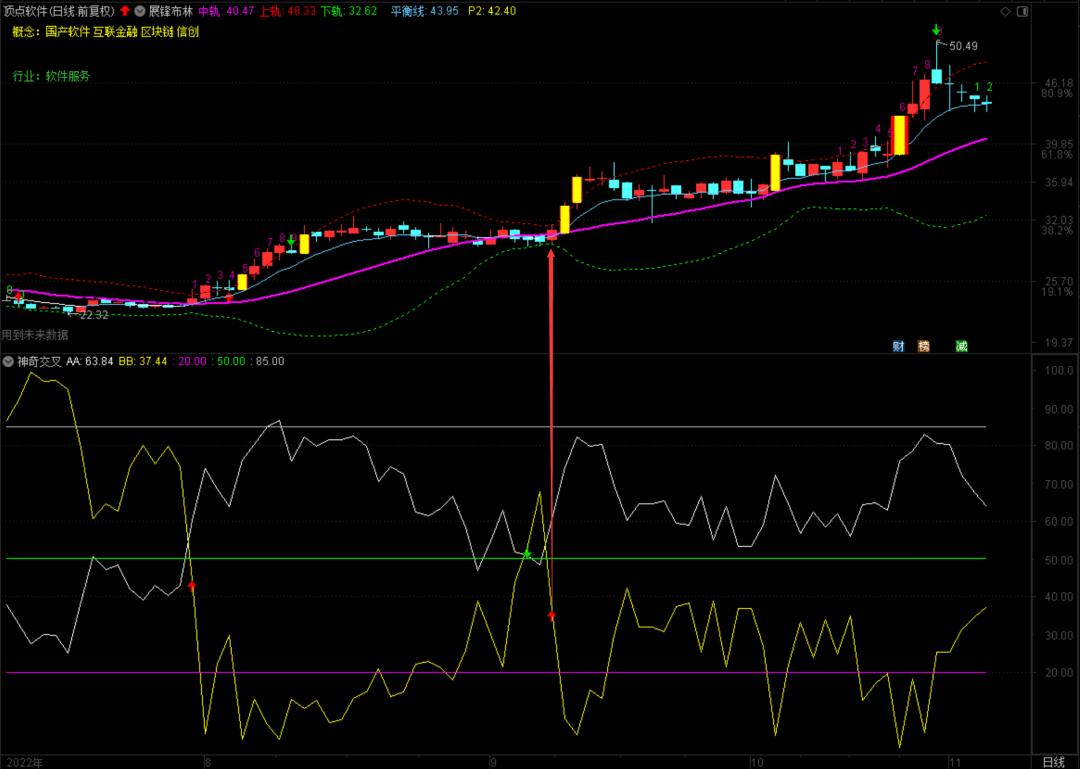Open the 展锋布林 indicator dropdown

pyautogui.click(x=139, y=11)
